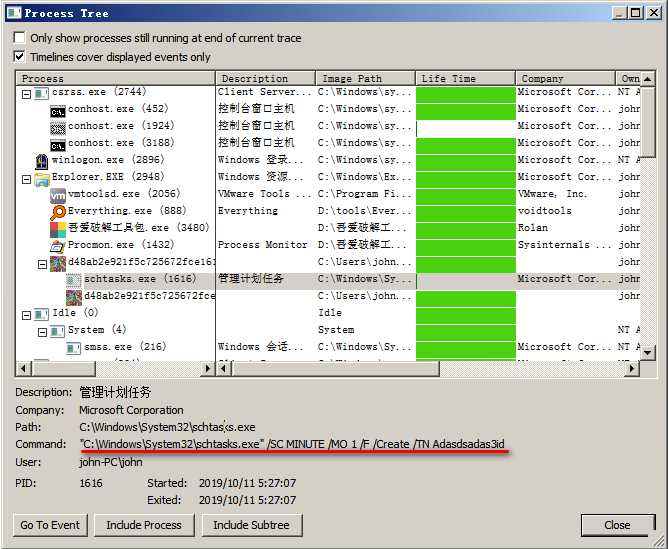Click the smss.exe (216) icon

point(74,348)
